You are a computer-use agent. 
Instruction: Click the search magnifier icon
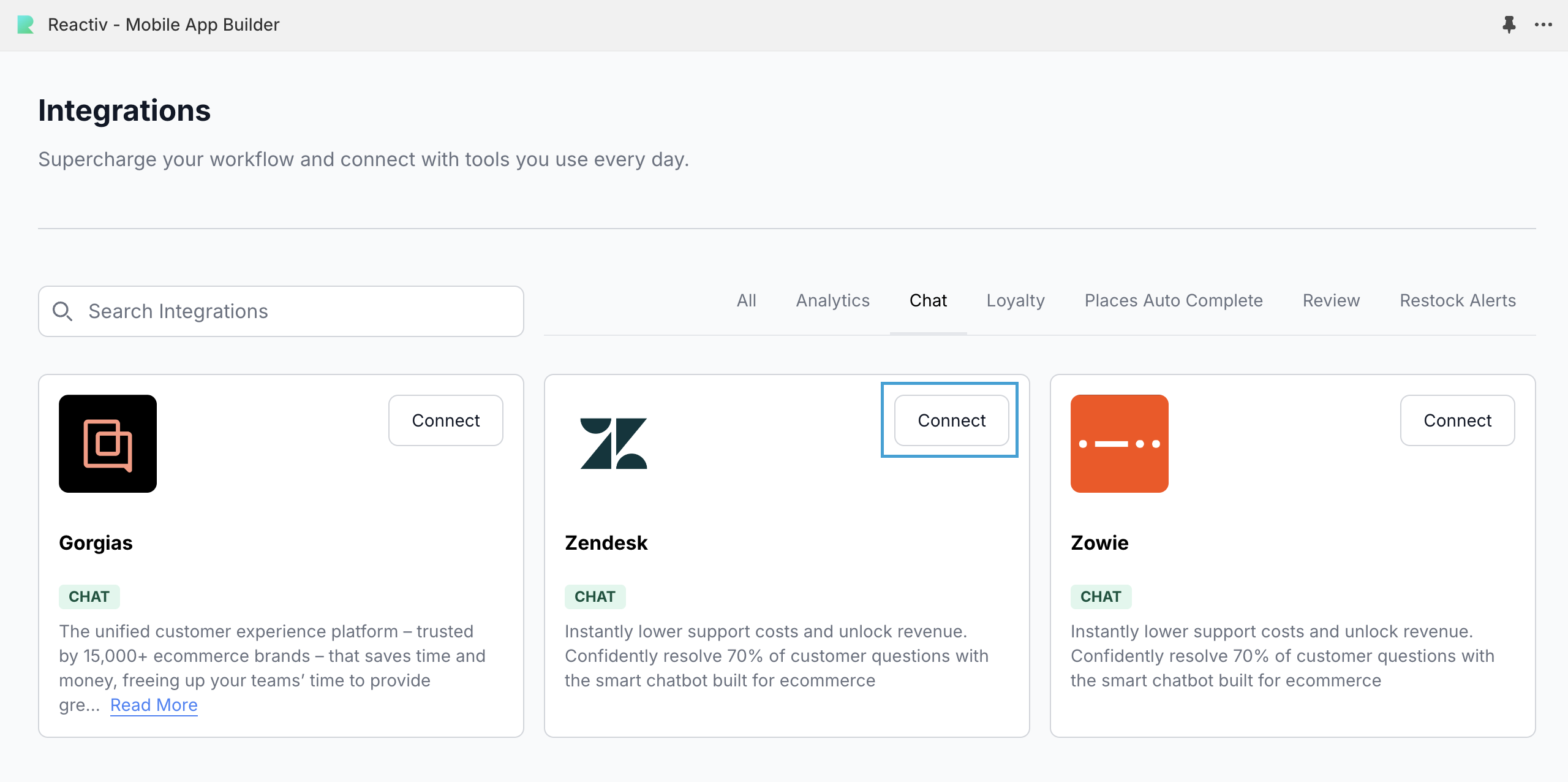pyautogui.click(x=62, y=311)
